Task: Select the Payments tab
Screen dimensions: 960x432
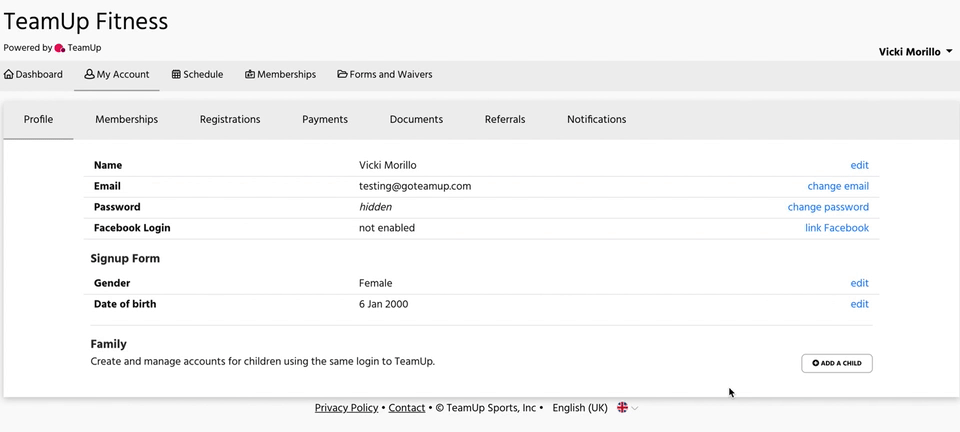Action: 324,119
